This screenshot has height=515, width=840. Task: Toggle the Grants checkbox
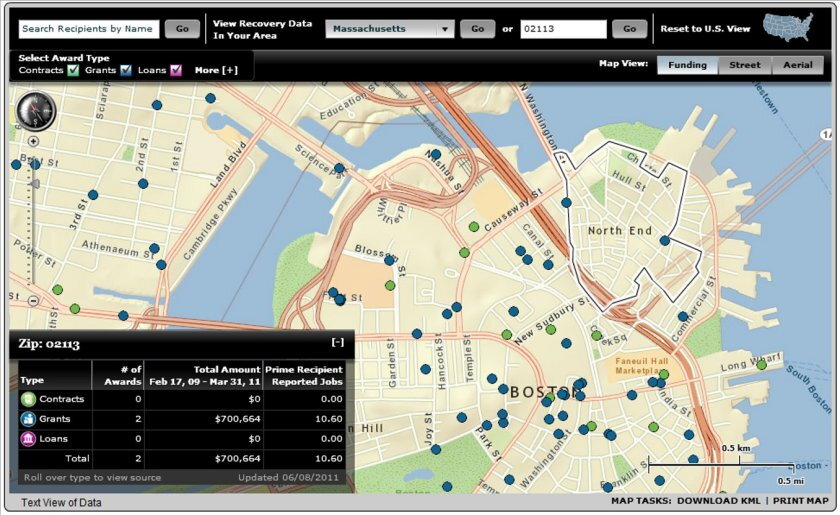tap(126, 70)
